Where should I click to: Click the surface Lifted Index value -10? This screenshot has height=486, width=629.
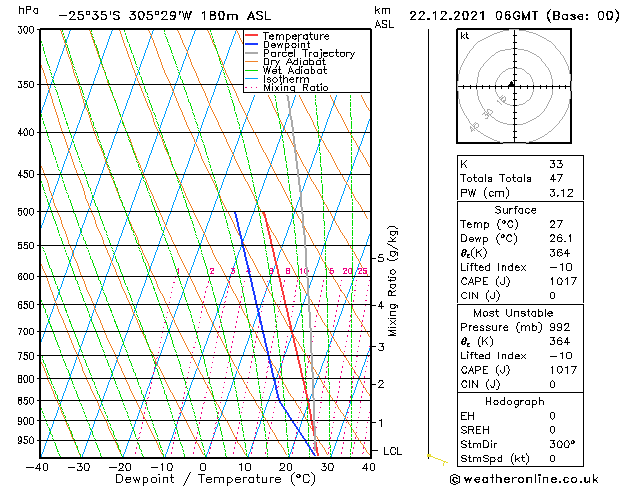pos(561,267)
